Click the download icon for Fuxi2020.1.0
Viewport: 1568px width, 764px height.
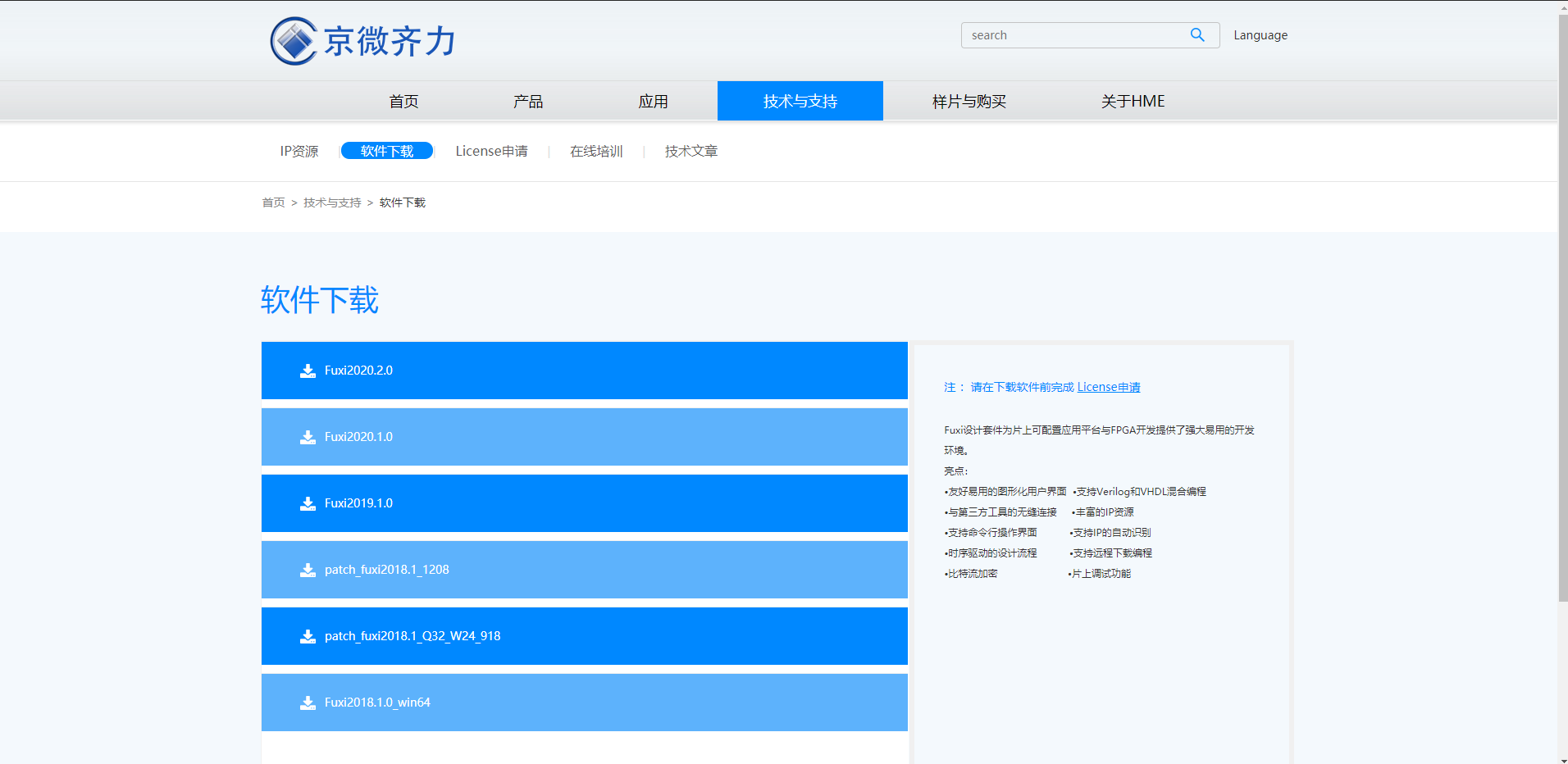click(308, 437)
